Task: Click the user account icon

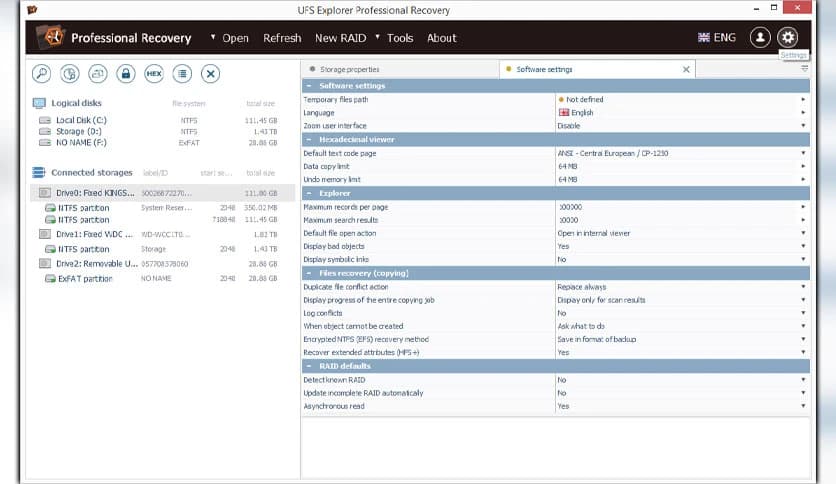Action: click(760, 37)
